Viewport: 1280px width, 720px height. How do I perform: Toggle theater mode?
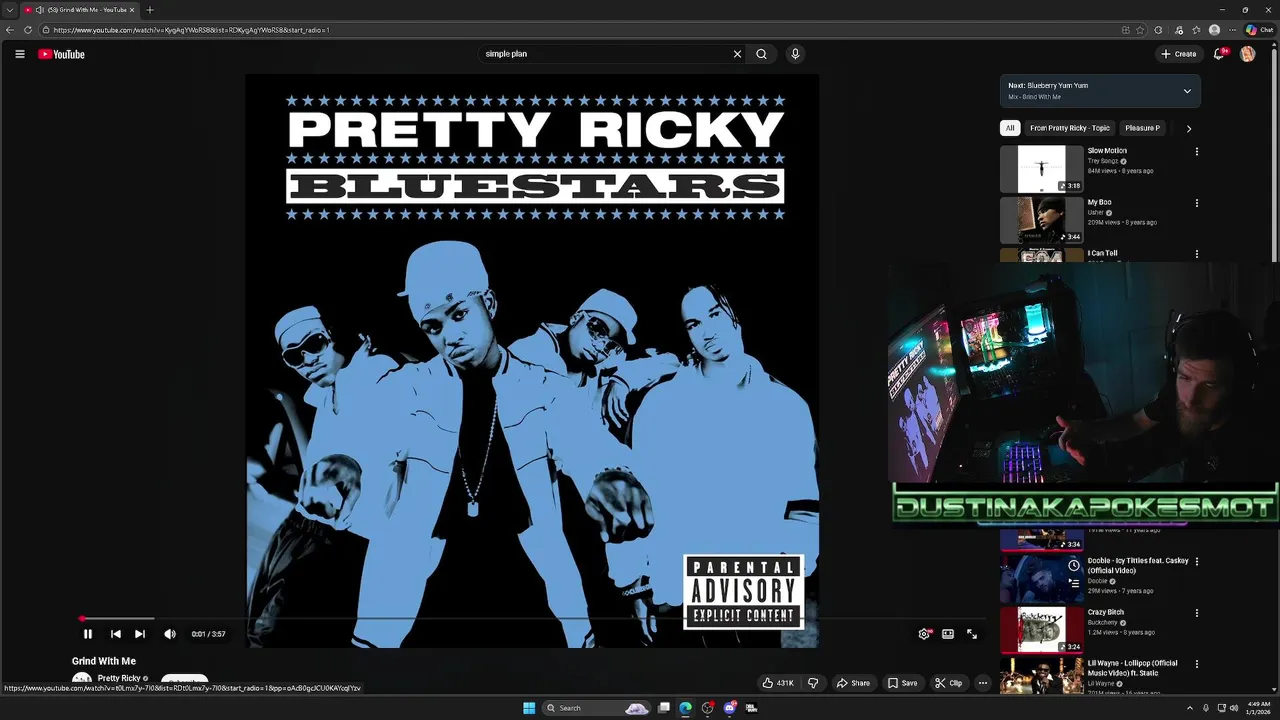[948, 634]
